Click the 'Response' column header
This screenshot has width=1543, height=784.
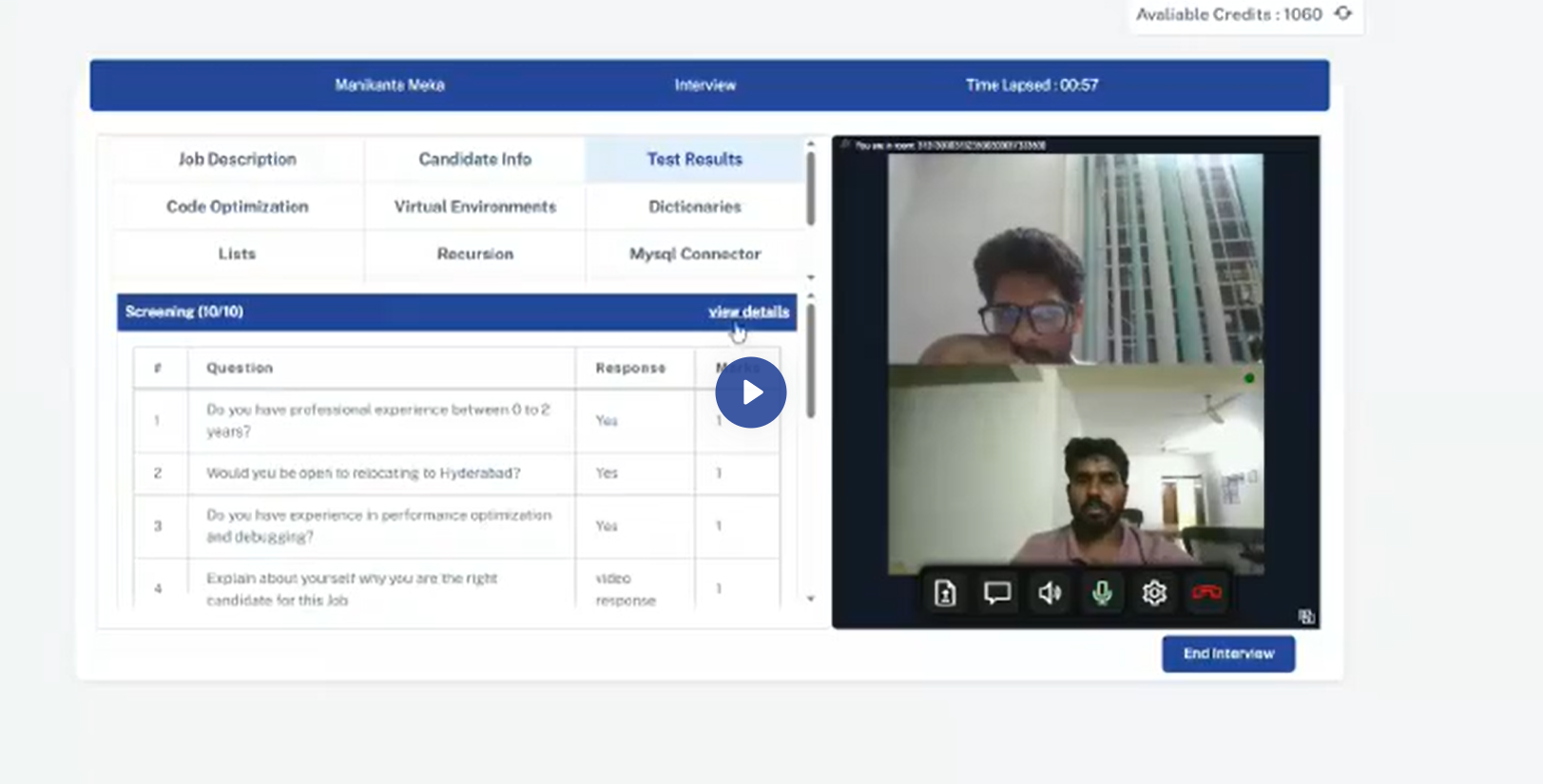[630, 368]
